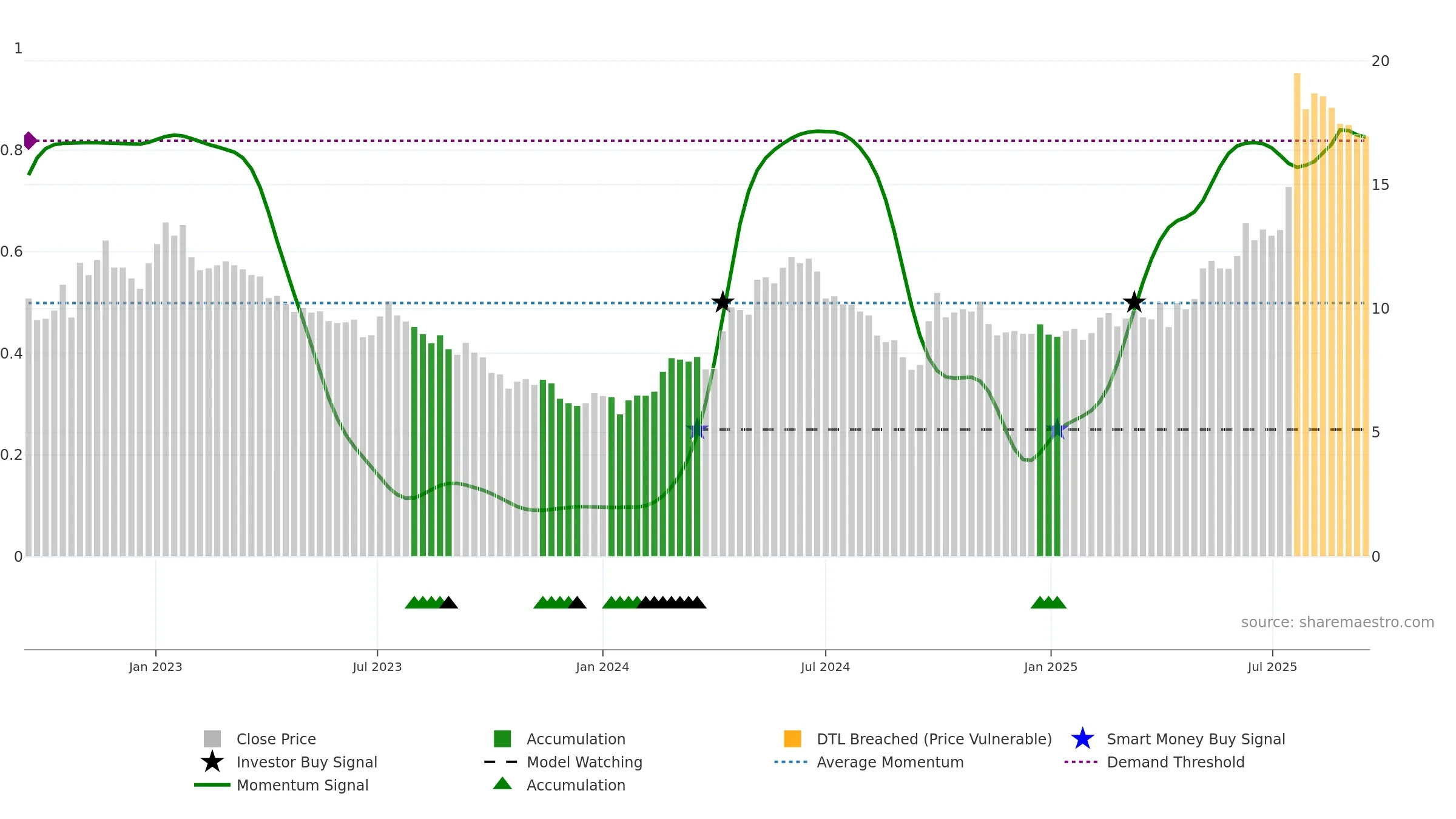Select the black star marker in early 2025
1456x819 pixels.
tap(1134, 302)
